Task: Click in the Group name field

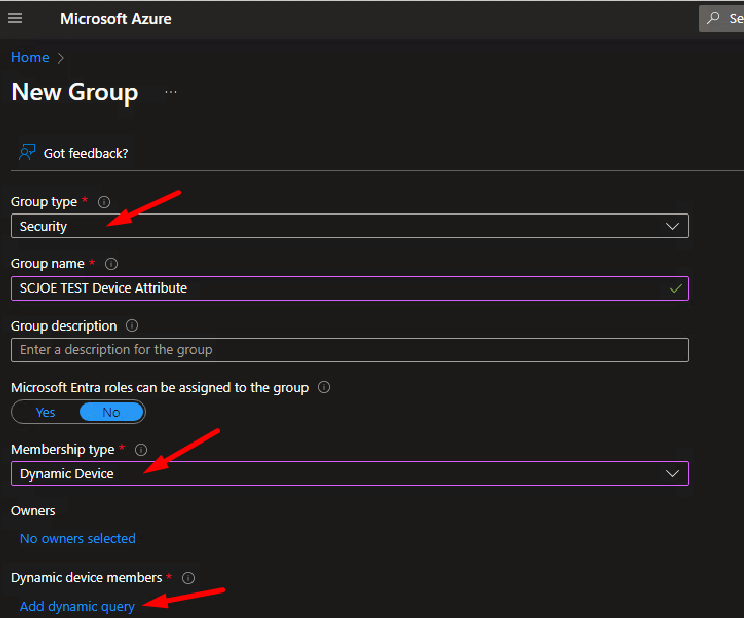Action: coord(340,288)
